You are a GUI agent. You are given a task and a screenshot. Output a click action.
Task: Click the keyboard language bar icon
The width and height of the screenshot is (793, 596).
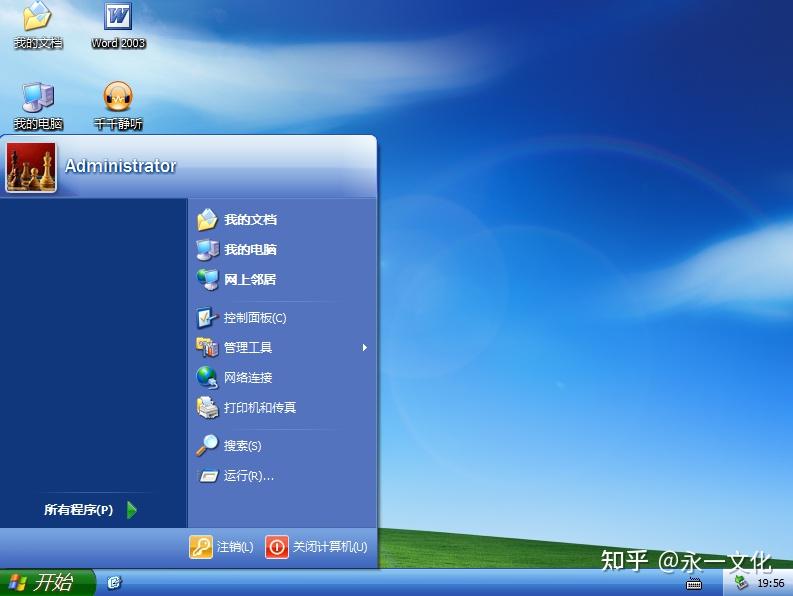[x=694, y=584]
